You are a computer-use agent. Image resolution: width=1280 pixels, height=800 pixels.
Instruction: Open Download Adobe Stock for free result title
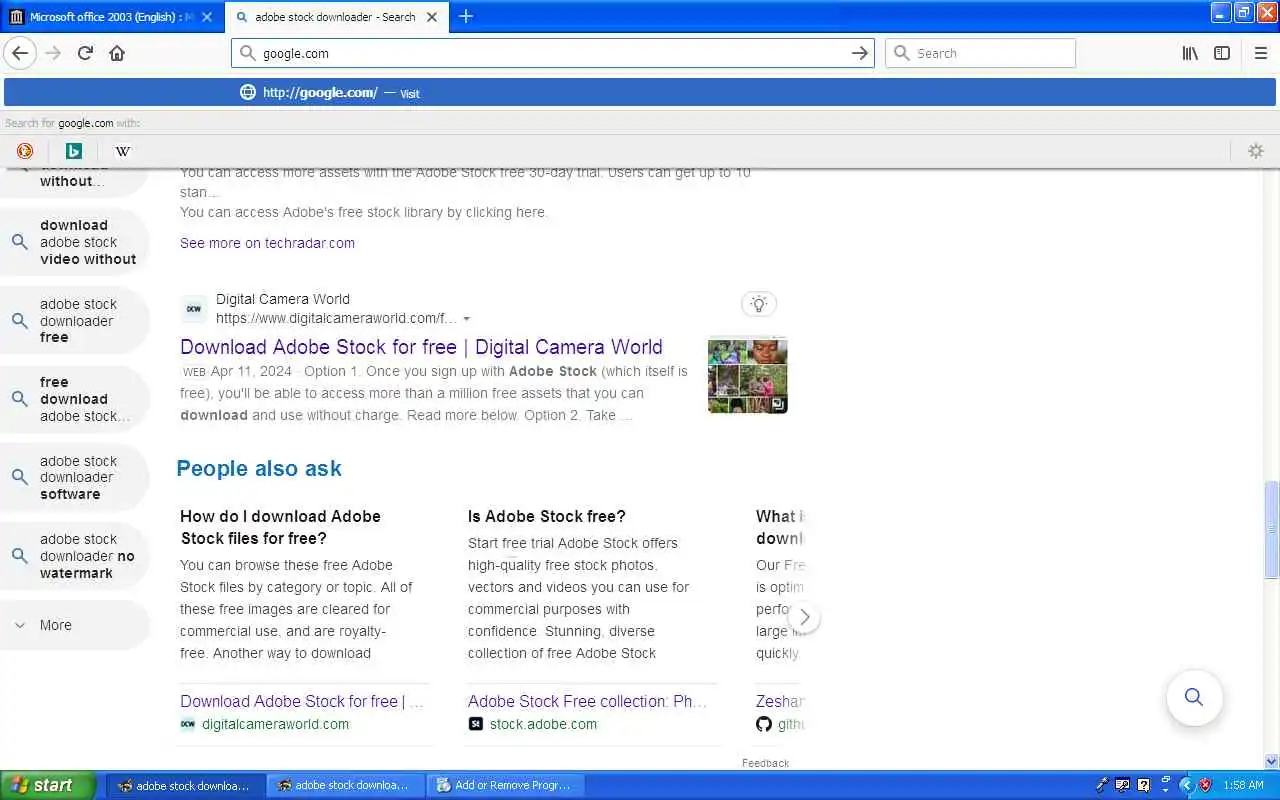421,347
